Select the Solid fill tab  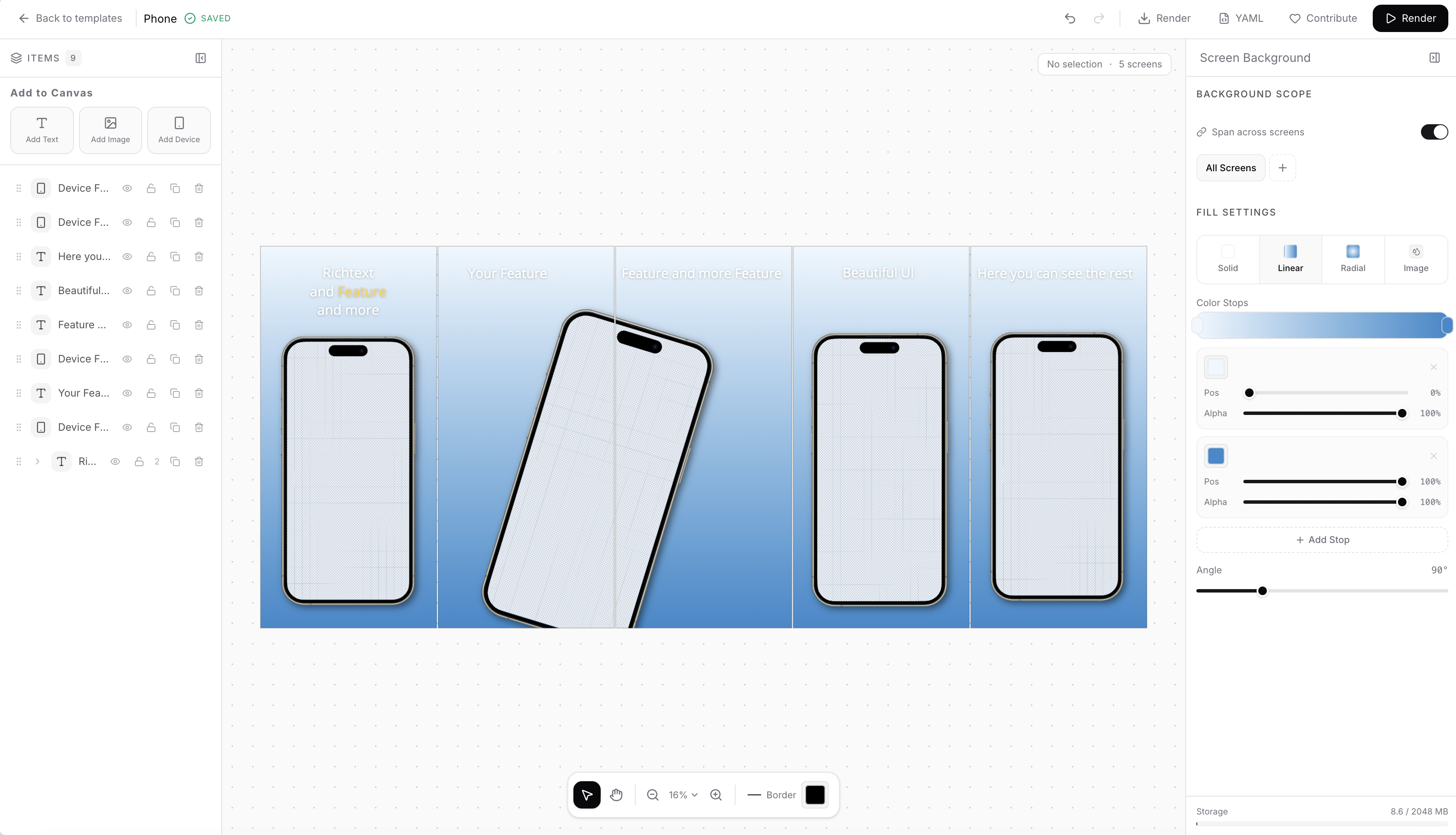(x=1228, y=259)
